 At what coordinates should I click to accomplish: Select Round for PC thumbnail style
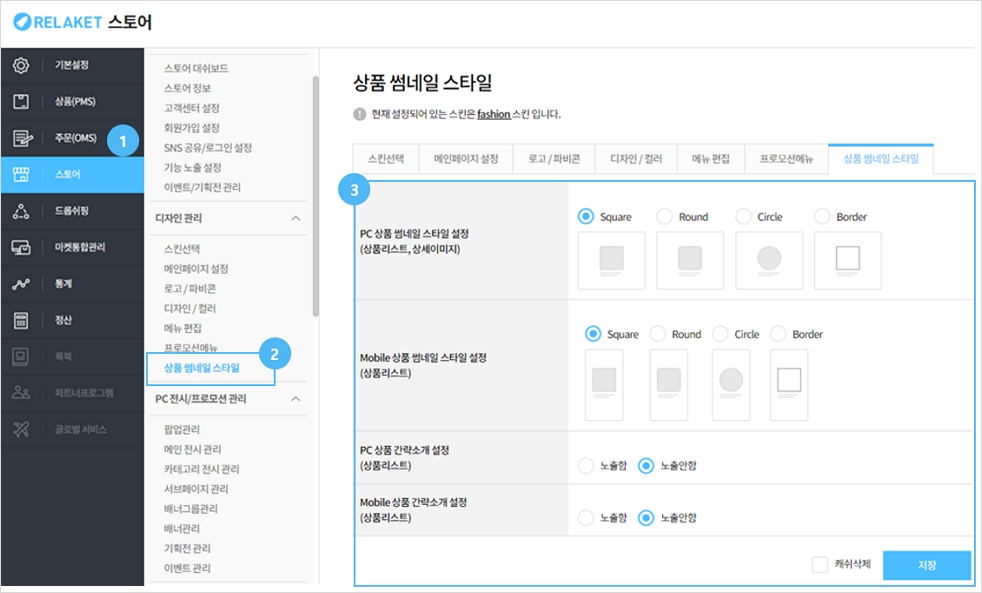coord(664,216)
